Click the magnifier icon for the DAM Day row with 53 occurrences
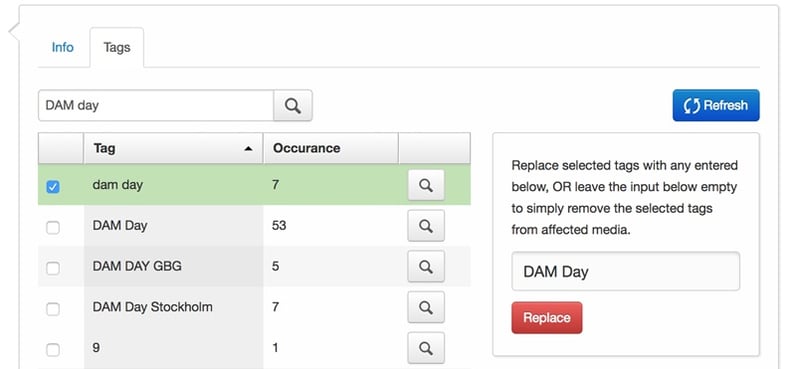Screen dimensions: 796x369 pos(426,226)
